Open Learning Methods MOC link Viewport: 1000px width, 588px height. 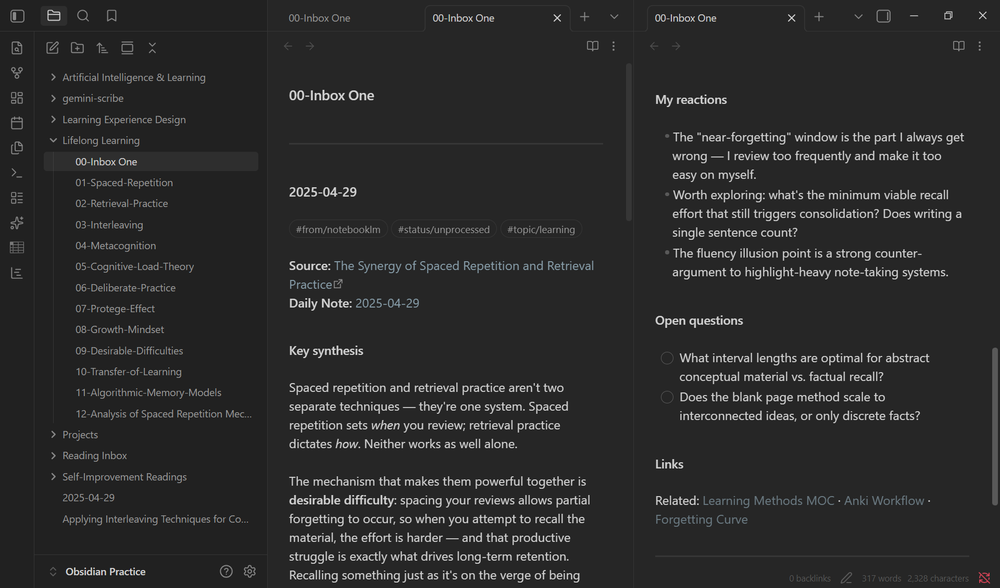click(x=768, y=501)
